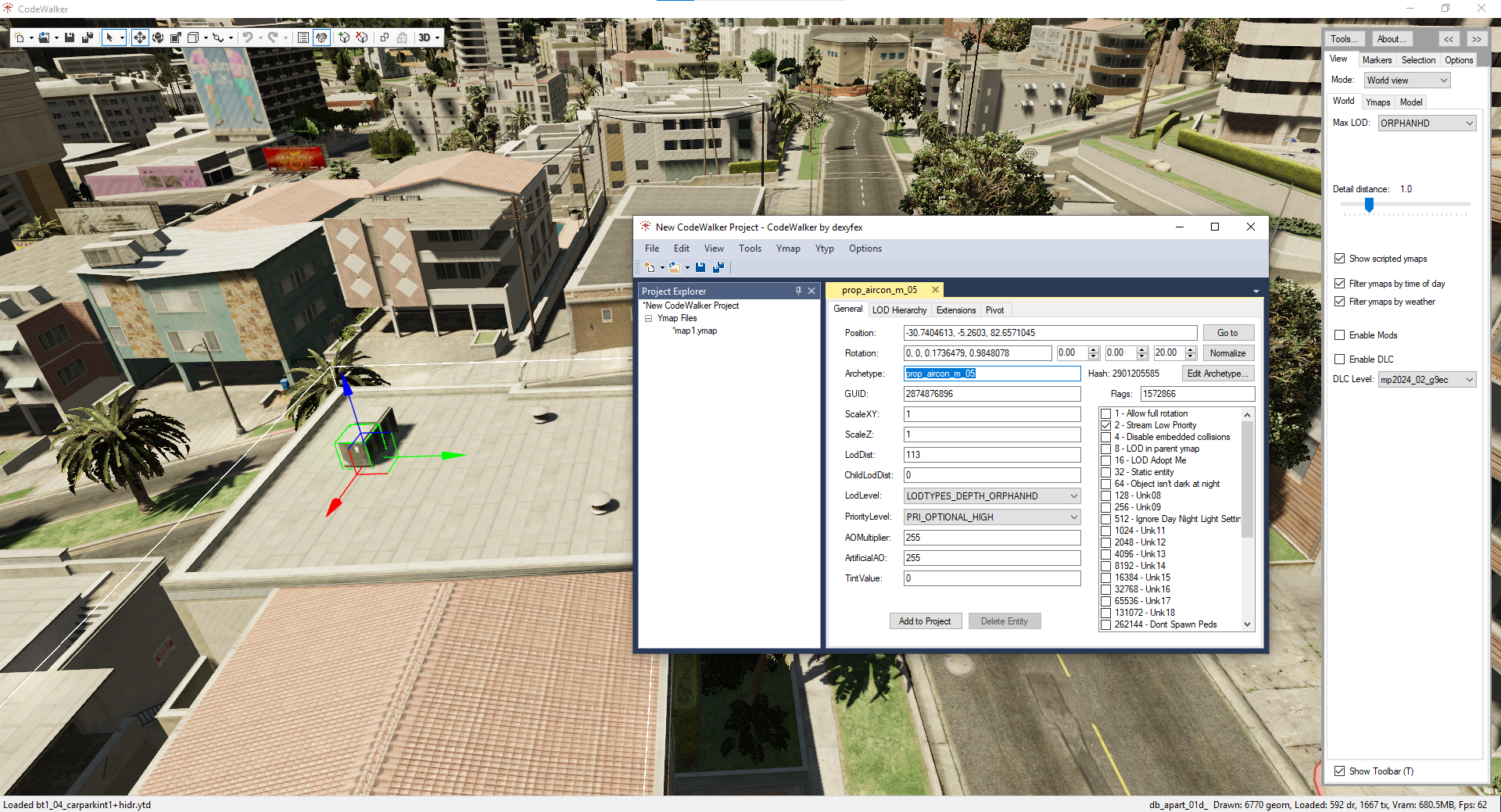Click the delete entity cube icon
Viewport: 1501px width, 812px height.
362,38
